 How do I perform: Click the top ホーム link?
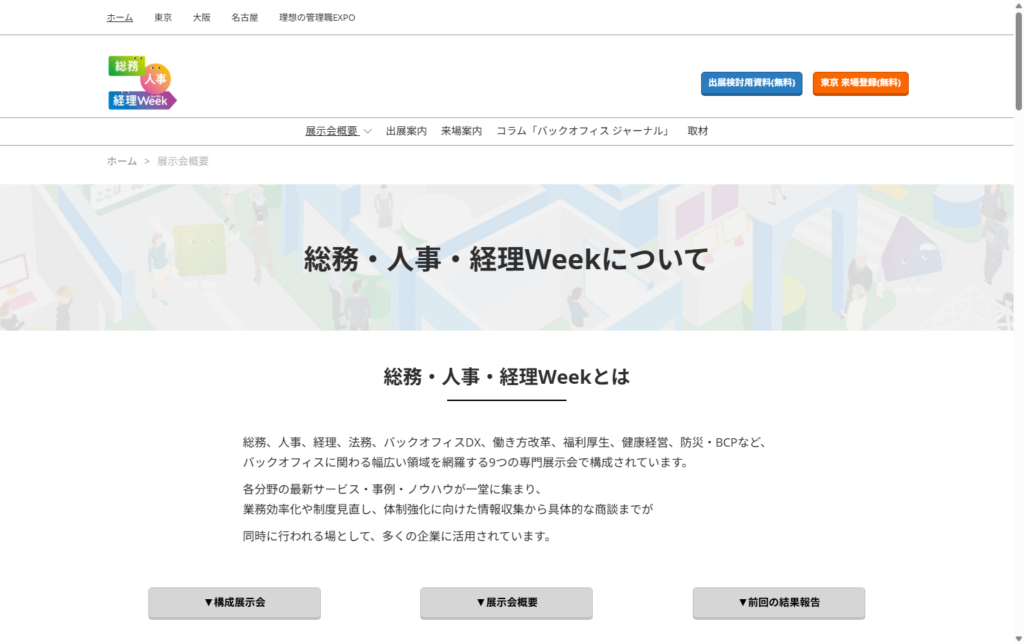click(120, 18)
